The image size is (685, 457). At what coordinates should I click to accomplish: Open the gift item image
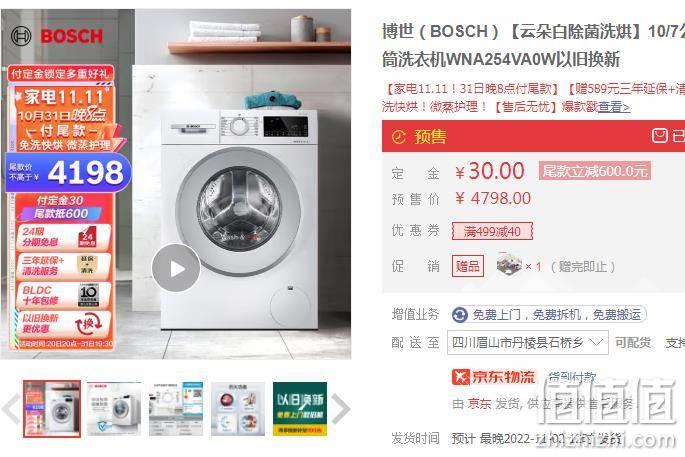pos(509,264)
